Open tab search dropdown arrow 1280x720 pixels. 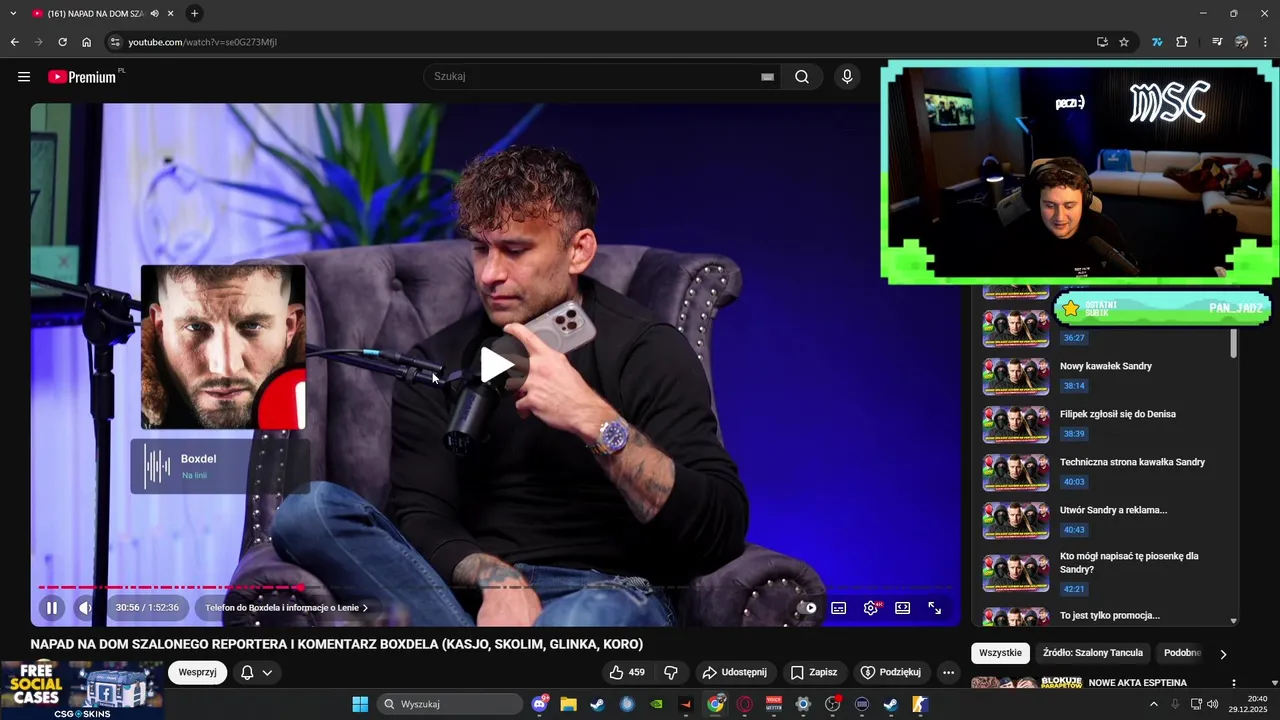[x=13, y=13]
